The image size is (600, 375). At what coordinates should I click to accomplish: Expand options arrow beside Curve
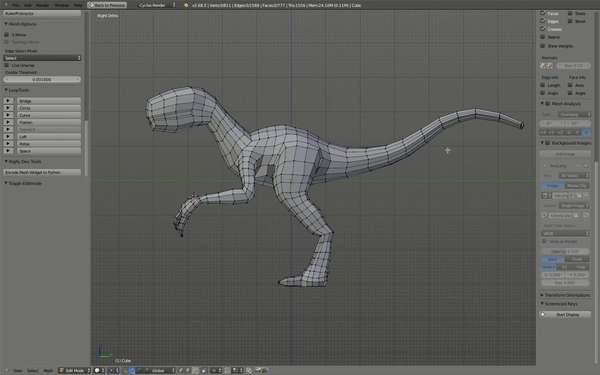coord(8,115)
